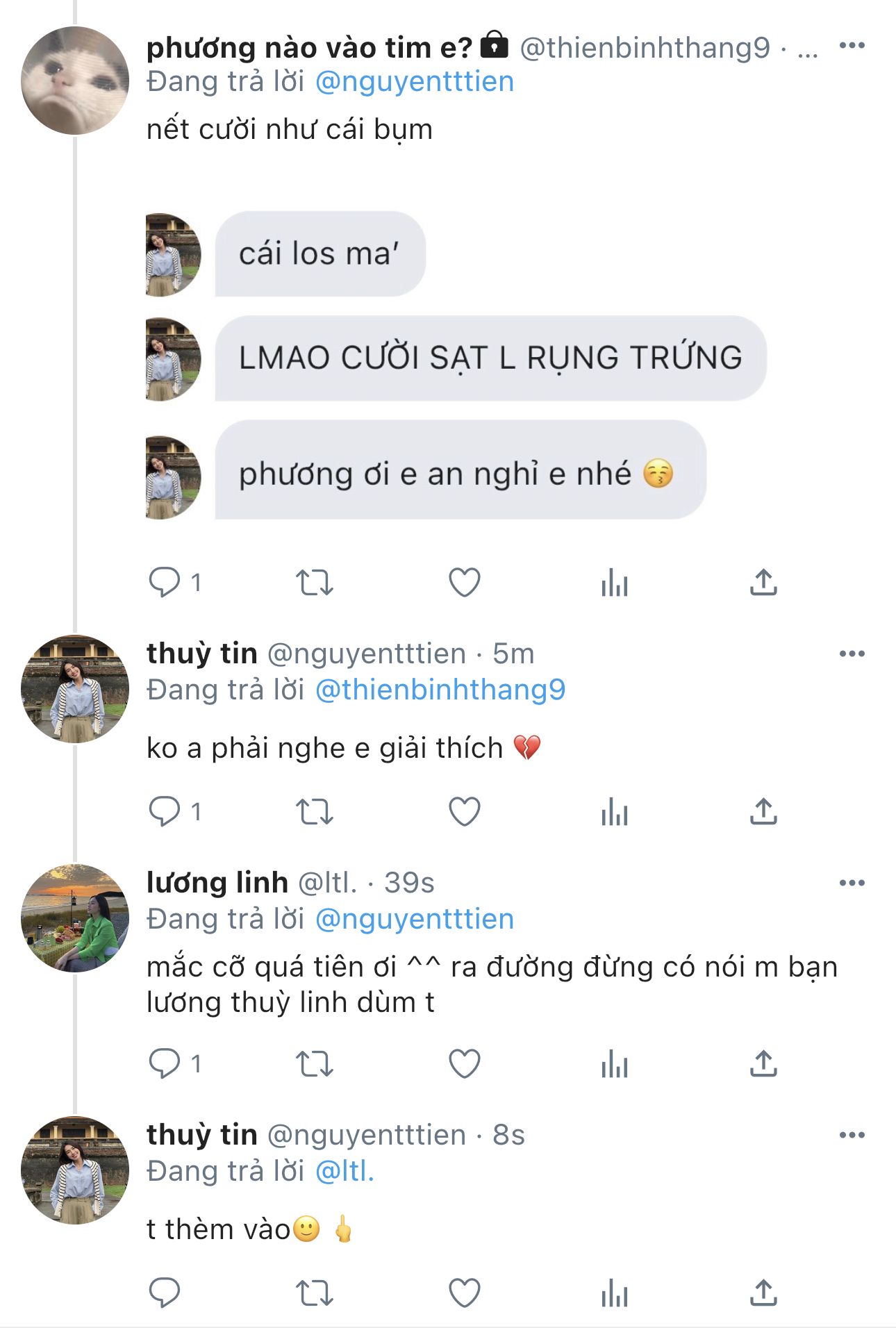Open more options on the 5m thuỳ tin tweet
Viewport: 896px width, 1328px height.
[852, 654]
